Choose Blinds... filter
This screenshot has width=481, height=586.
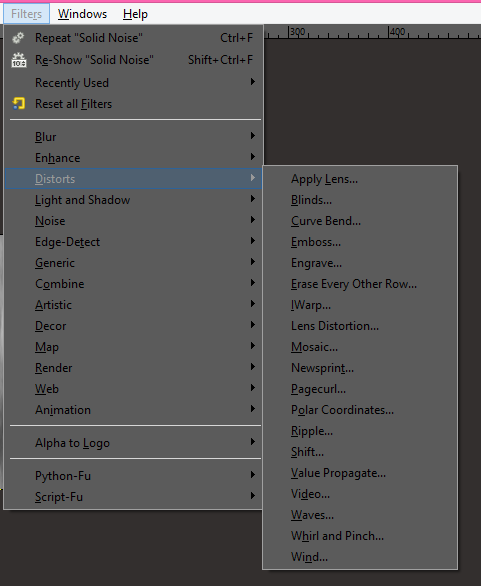click(x=360, y=200)
